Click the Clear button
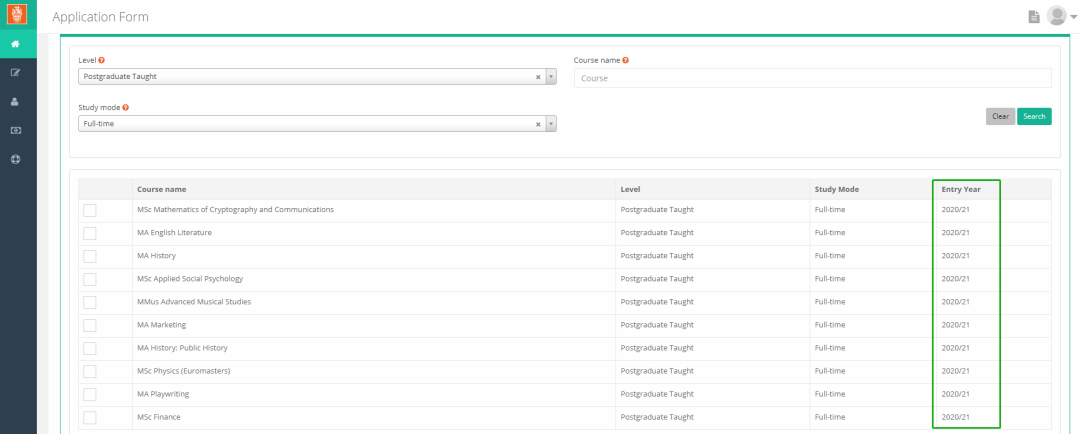1080x434 pixels. pos(1000,116)
